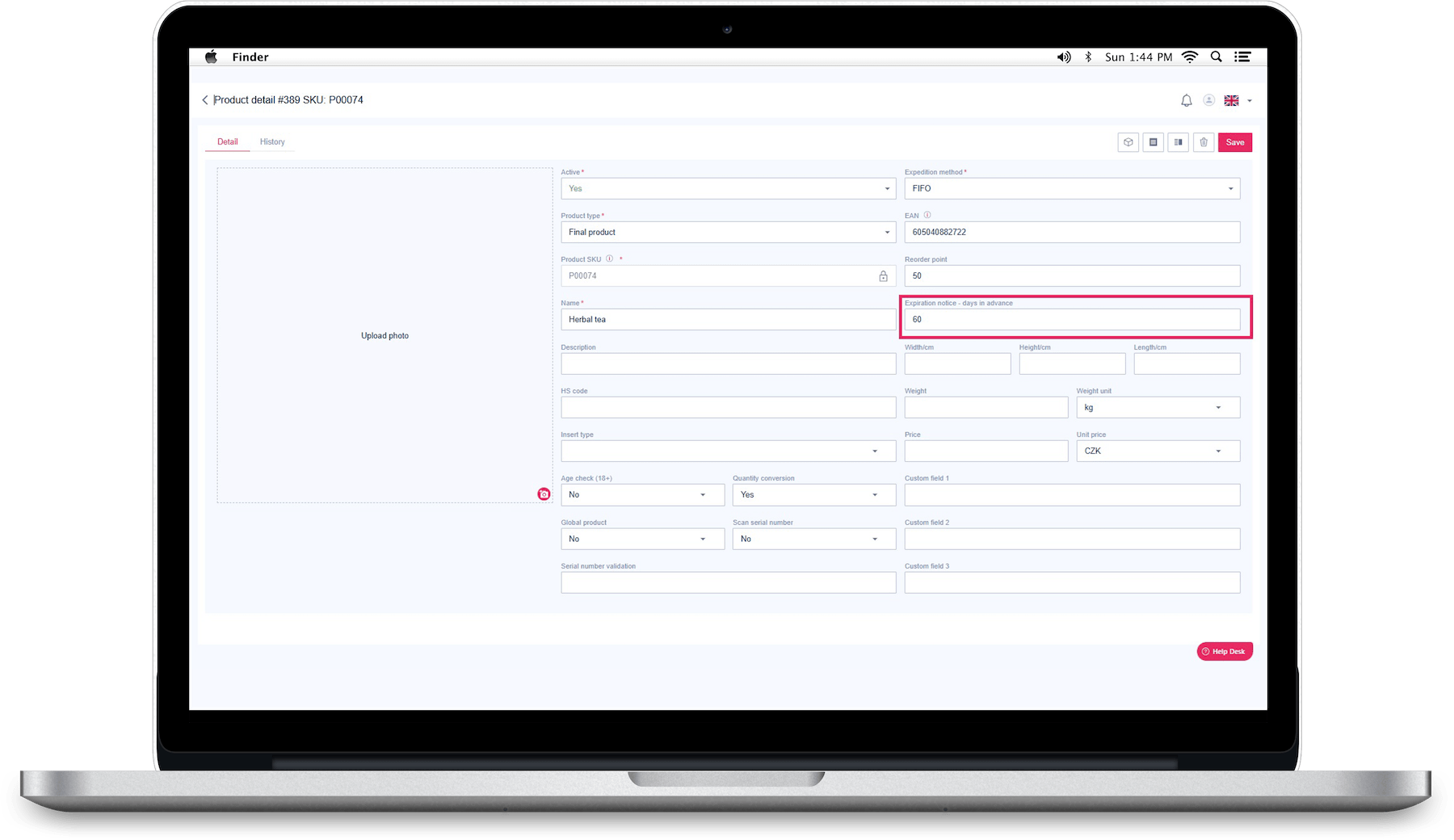The image size is (1454, 840).
Task: Click the list layout toolbar icon
Action: [1153, 142]
